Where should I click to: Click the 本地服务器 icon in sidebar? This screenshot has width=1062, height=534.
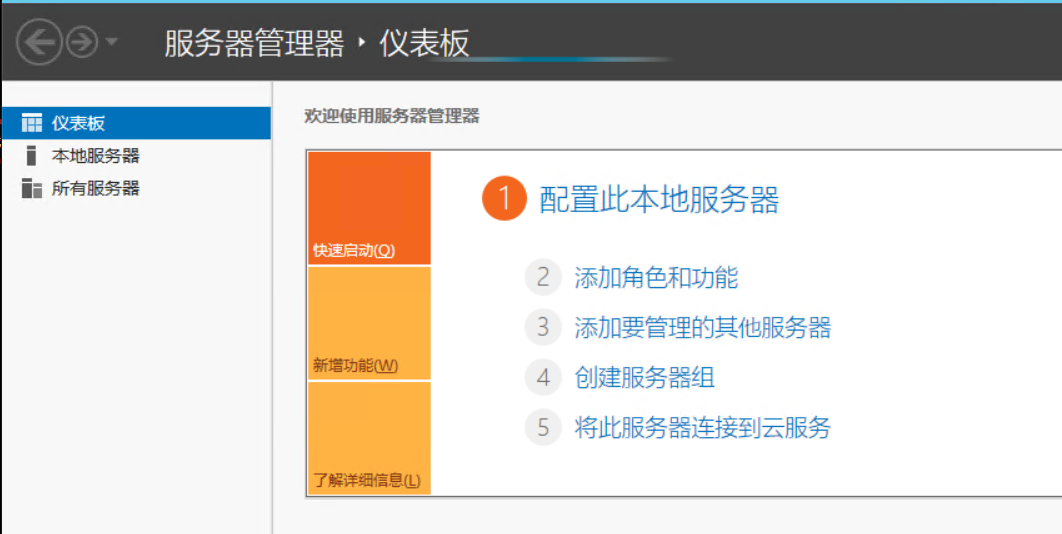coord(32,156)
